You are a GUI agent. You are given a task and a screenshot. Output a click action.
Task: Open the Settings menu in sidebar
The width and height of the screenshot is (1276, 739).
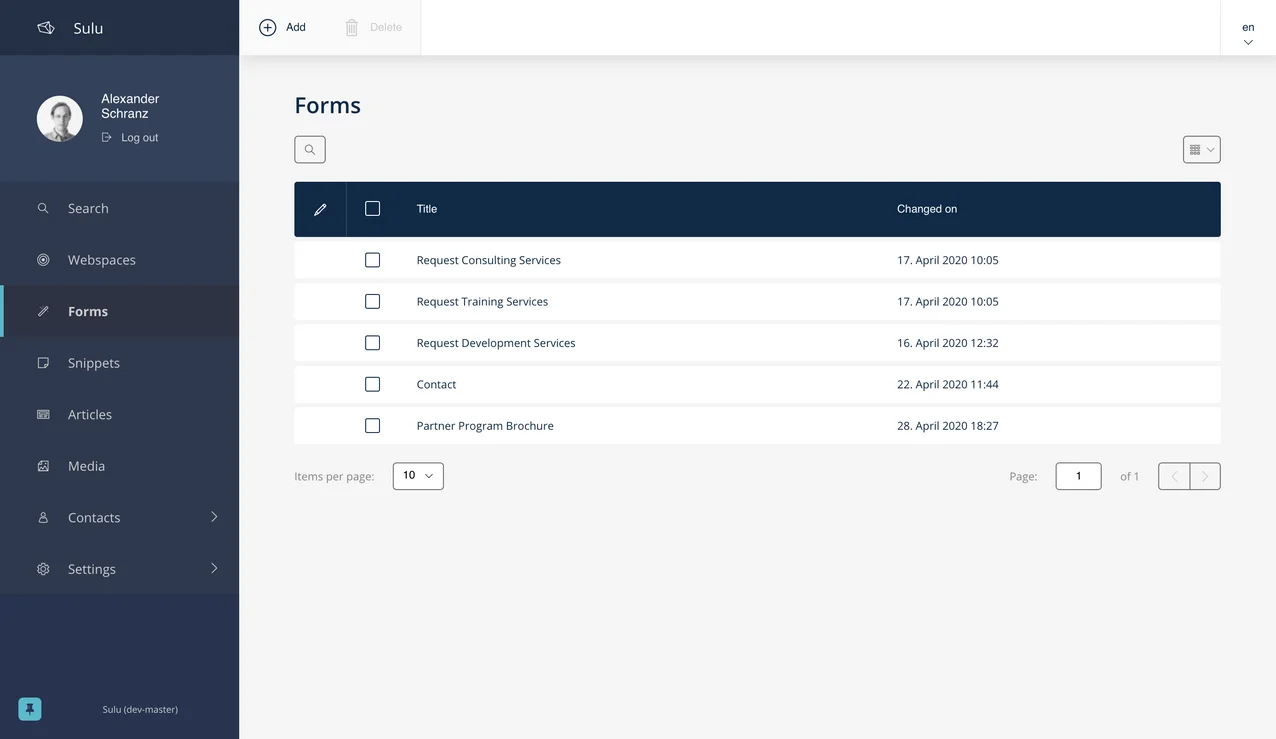[x=91, y=568]
